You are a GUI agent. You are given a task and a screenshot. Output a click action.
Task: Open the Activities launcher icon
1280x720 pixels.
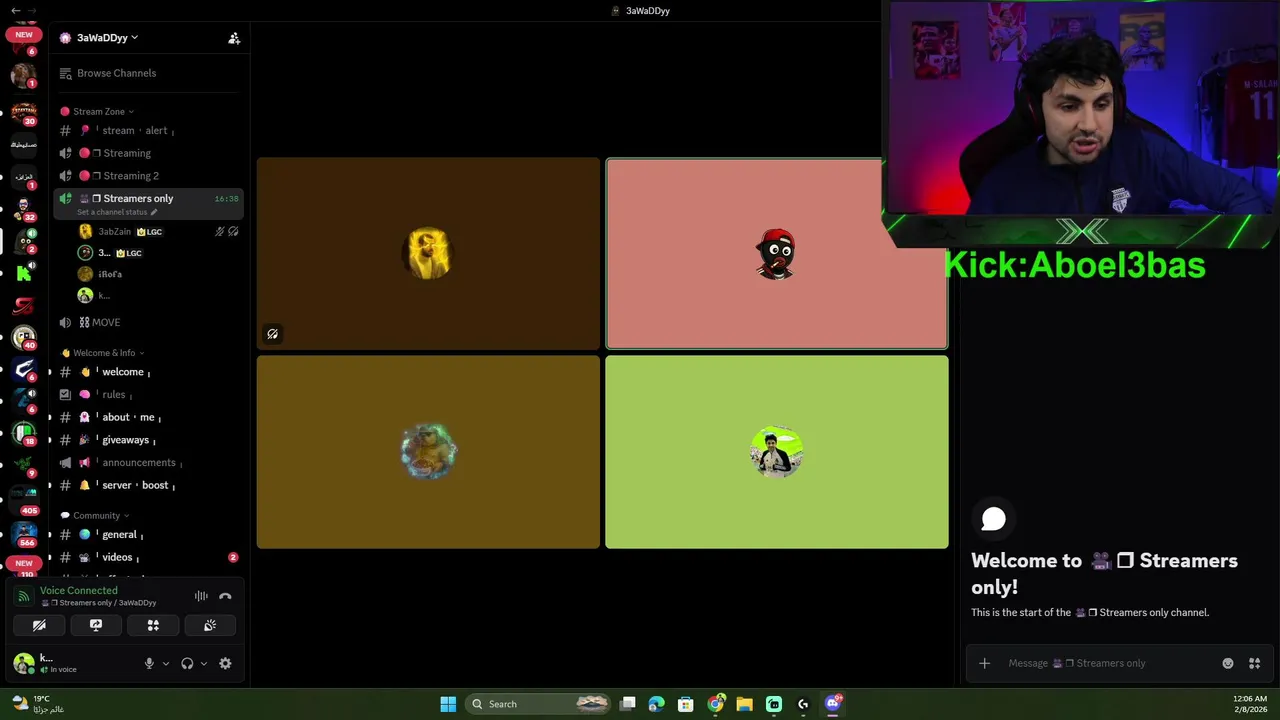tap(153, 625)
